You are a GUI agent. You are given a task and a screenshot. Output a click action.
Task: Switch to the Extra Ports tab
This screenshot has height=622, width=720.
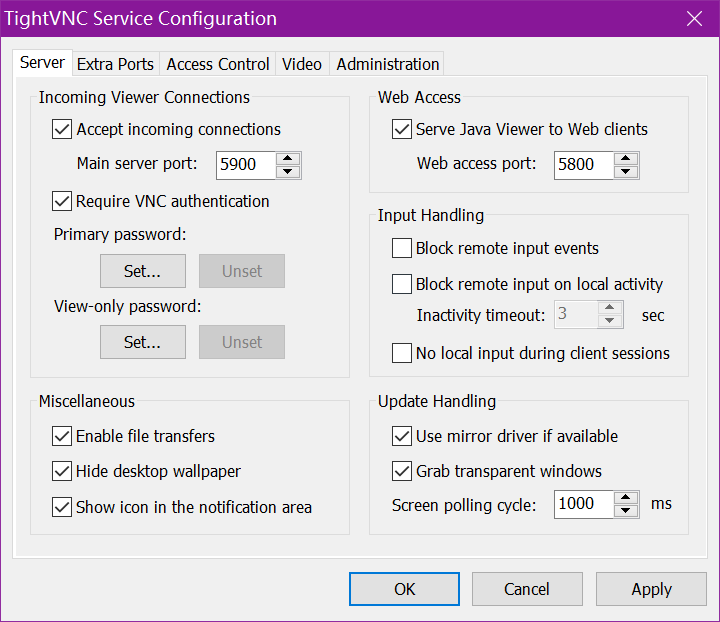[115, 64]
